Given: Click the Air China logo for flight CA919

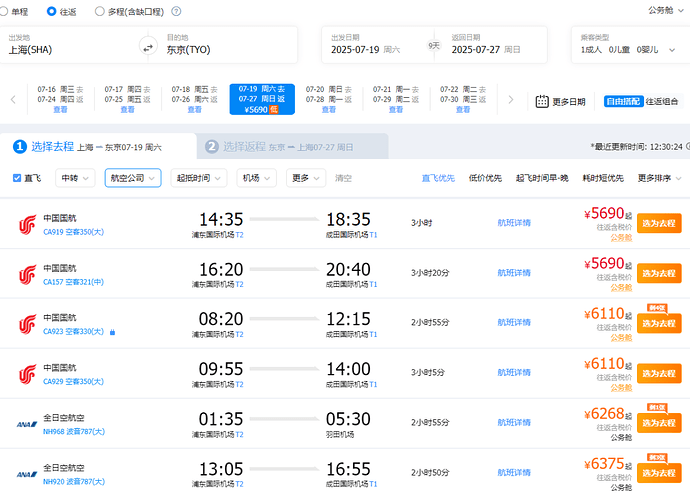Looking at the screenshot, I should (27, 225).
